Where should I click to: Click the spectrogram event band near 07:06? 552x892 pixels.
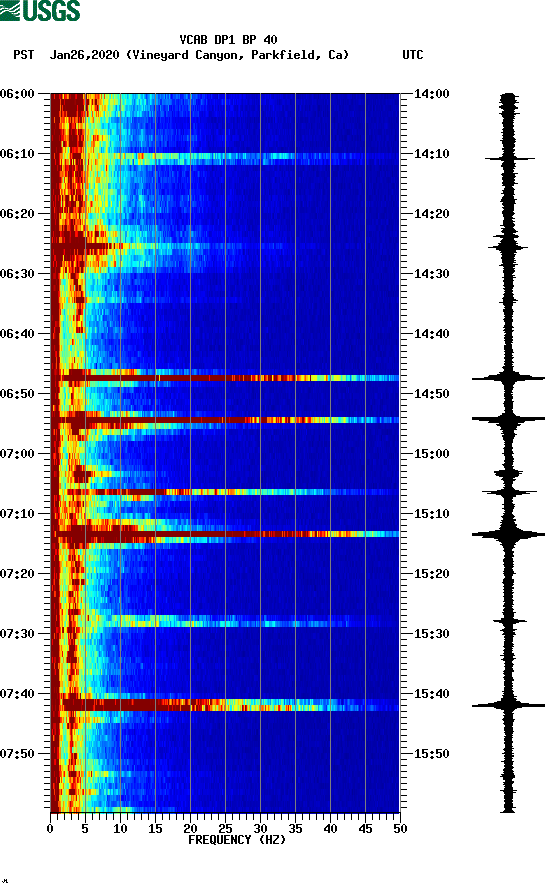click(225, 492)
